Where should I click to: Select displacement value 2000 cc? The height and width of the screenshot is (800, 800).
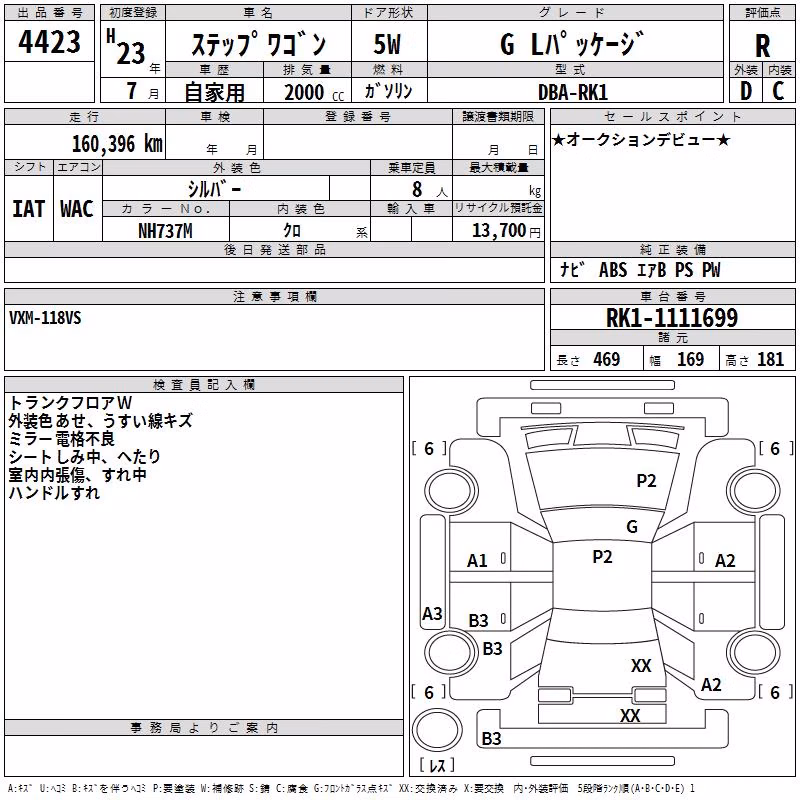tap(314, 92)
